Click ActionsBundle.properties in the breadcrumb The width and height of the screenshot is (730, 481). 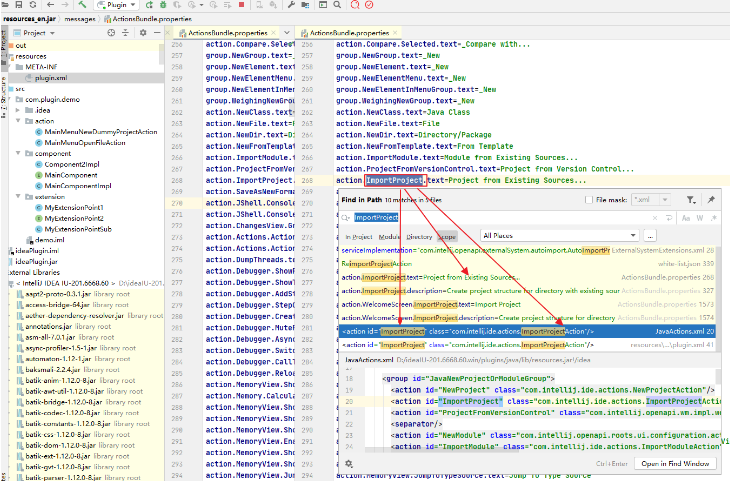point(148,19)
